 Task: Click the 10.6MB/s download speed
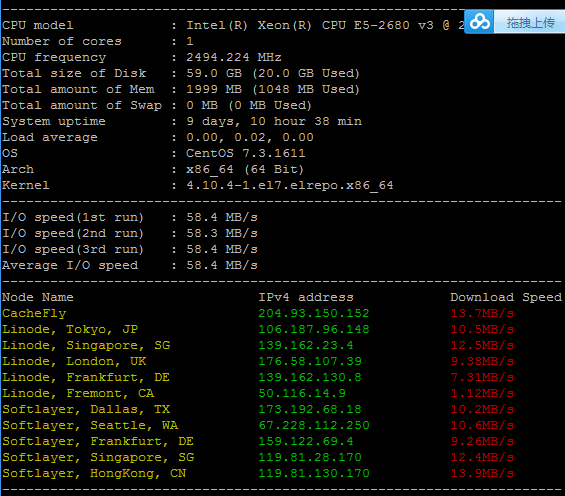(x=482, y=425)
